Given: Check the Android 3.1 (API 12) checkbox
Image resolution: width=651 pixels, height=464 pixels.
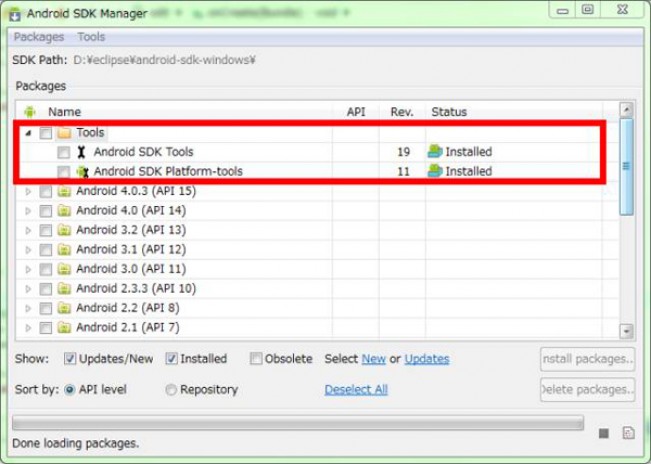Looking at the screenshot, I should click(x=46, y=250).
